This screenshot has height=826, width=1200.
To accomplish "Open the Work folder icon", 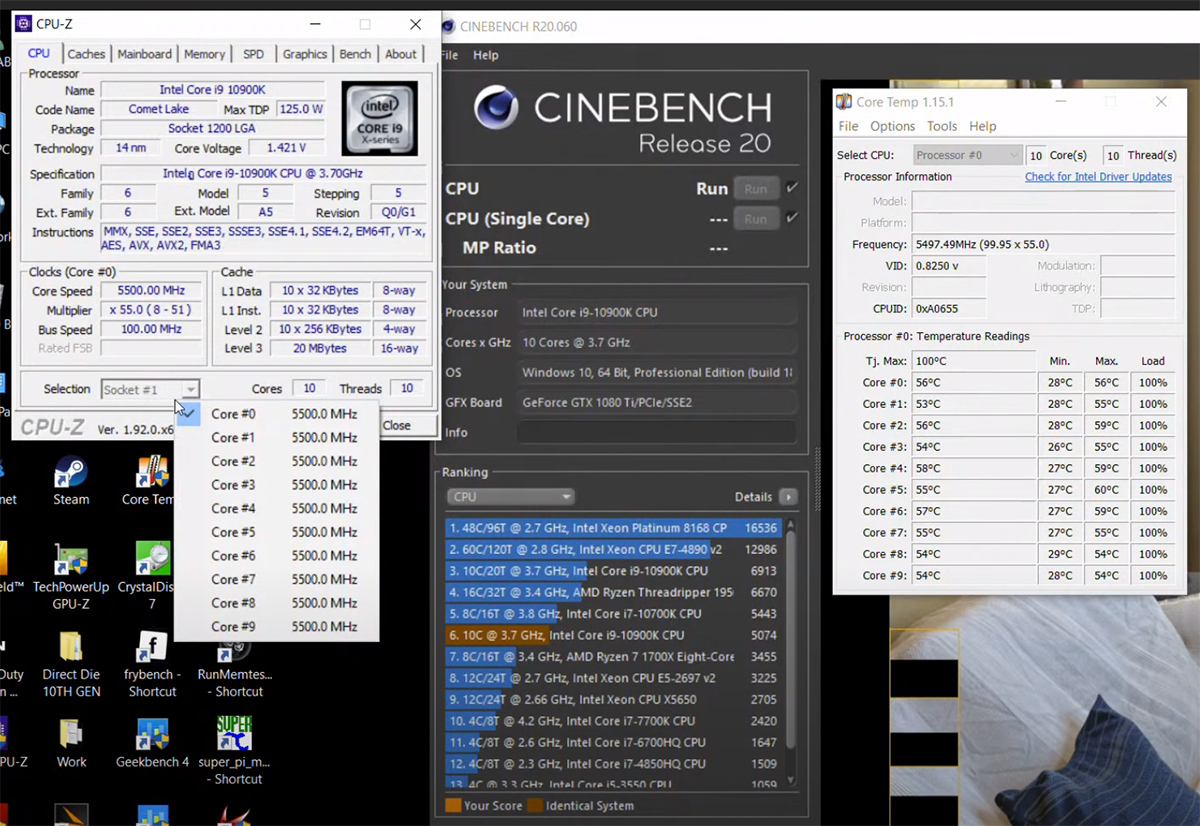I will 71,743.
